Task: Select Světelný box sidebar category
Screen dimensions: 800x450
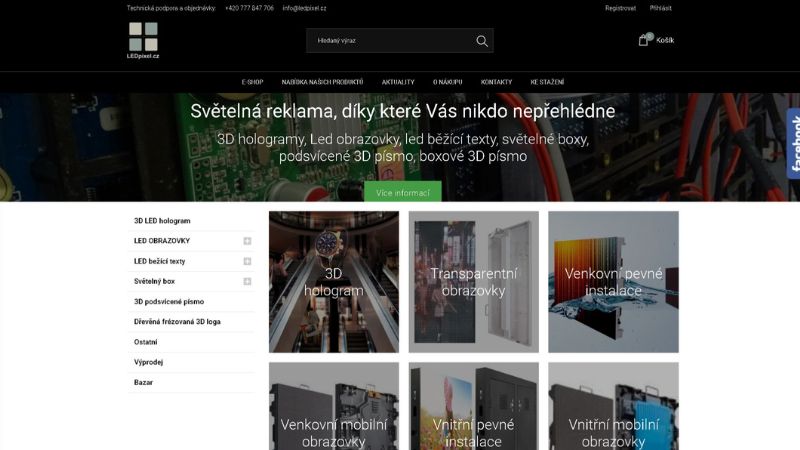Action: 154,282
